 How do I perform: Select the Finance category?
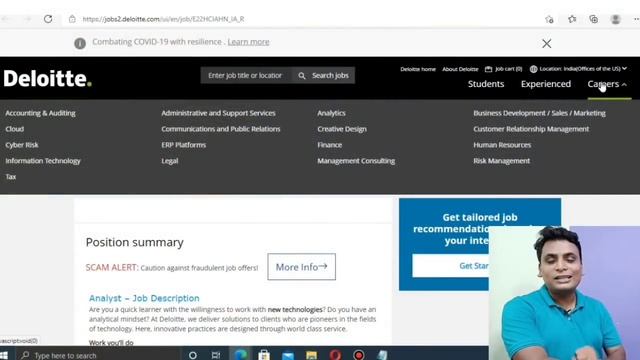point(330,145)
